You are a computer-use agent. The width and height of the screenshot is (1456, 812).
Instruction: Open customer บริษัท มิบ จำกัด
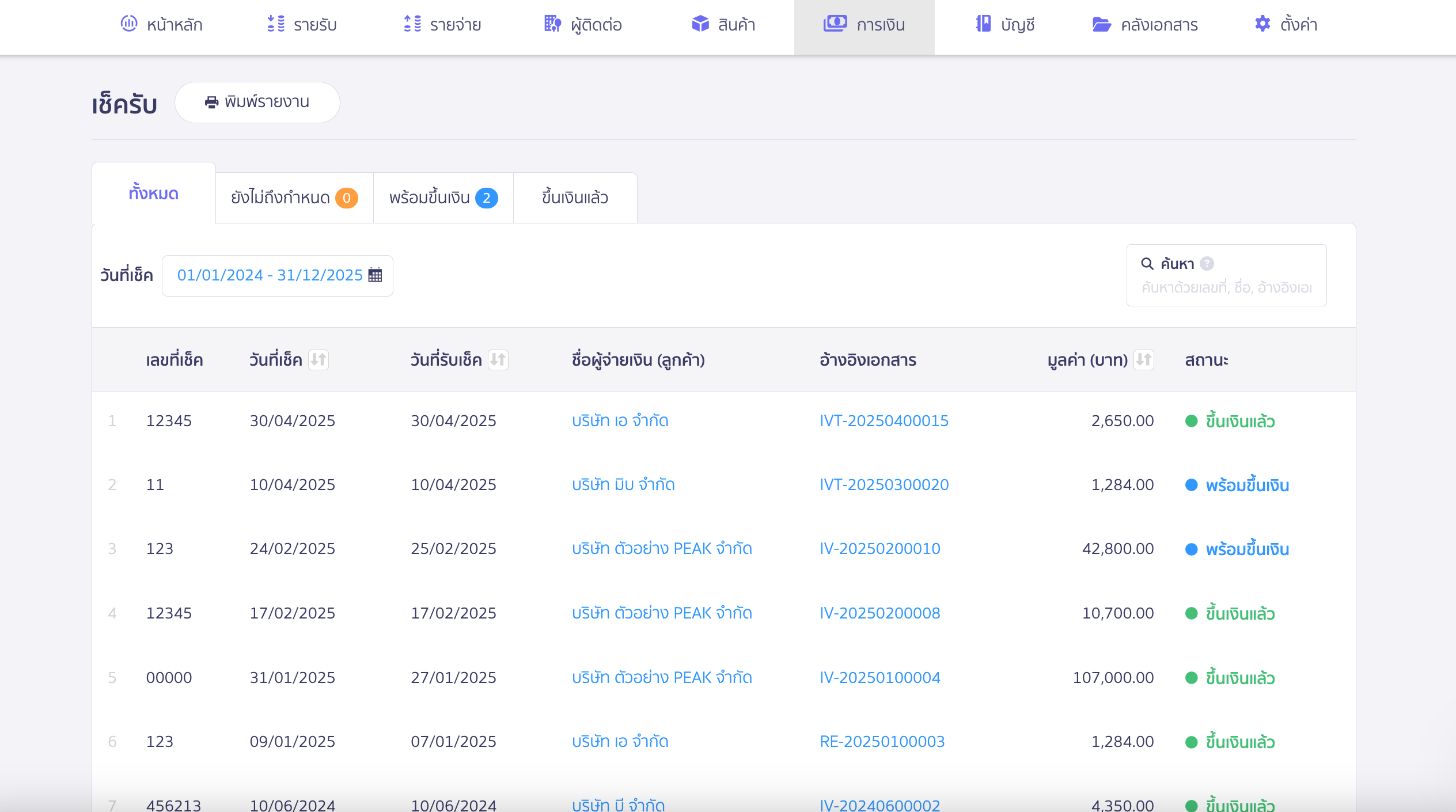click(623, 484)
